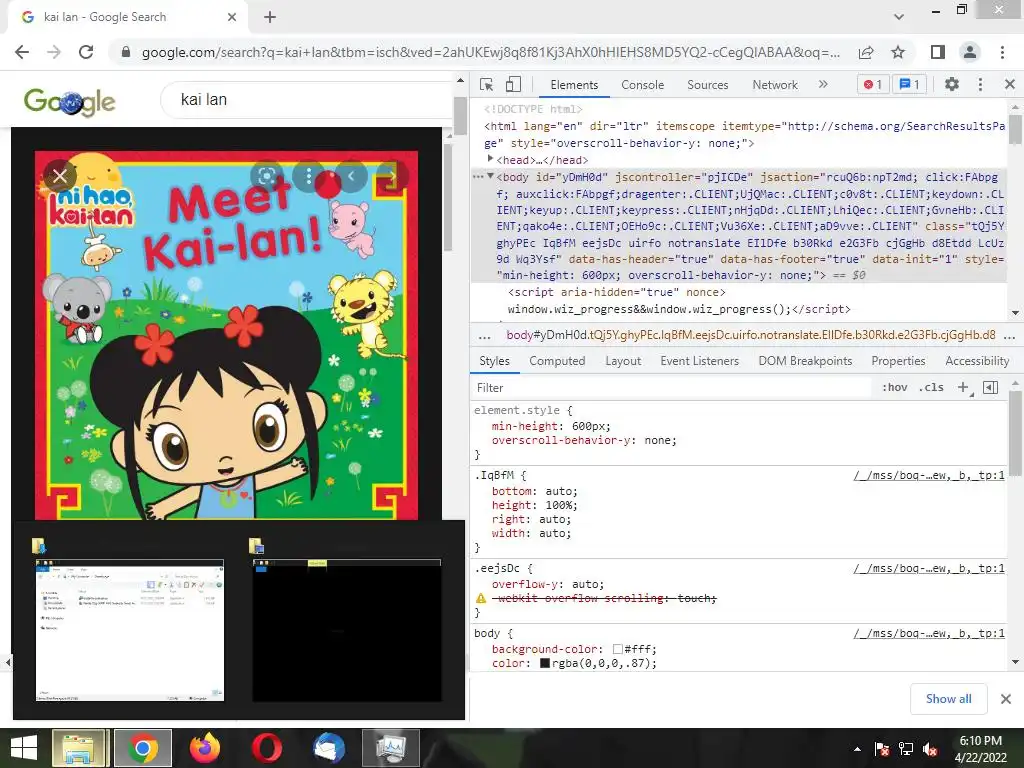1024x768 pixels.
Task: Bookmark this page with the star
Action: pyautogui.click(x=898, y=52)
